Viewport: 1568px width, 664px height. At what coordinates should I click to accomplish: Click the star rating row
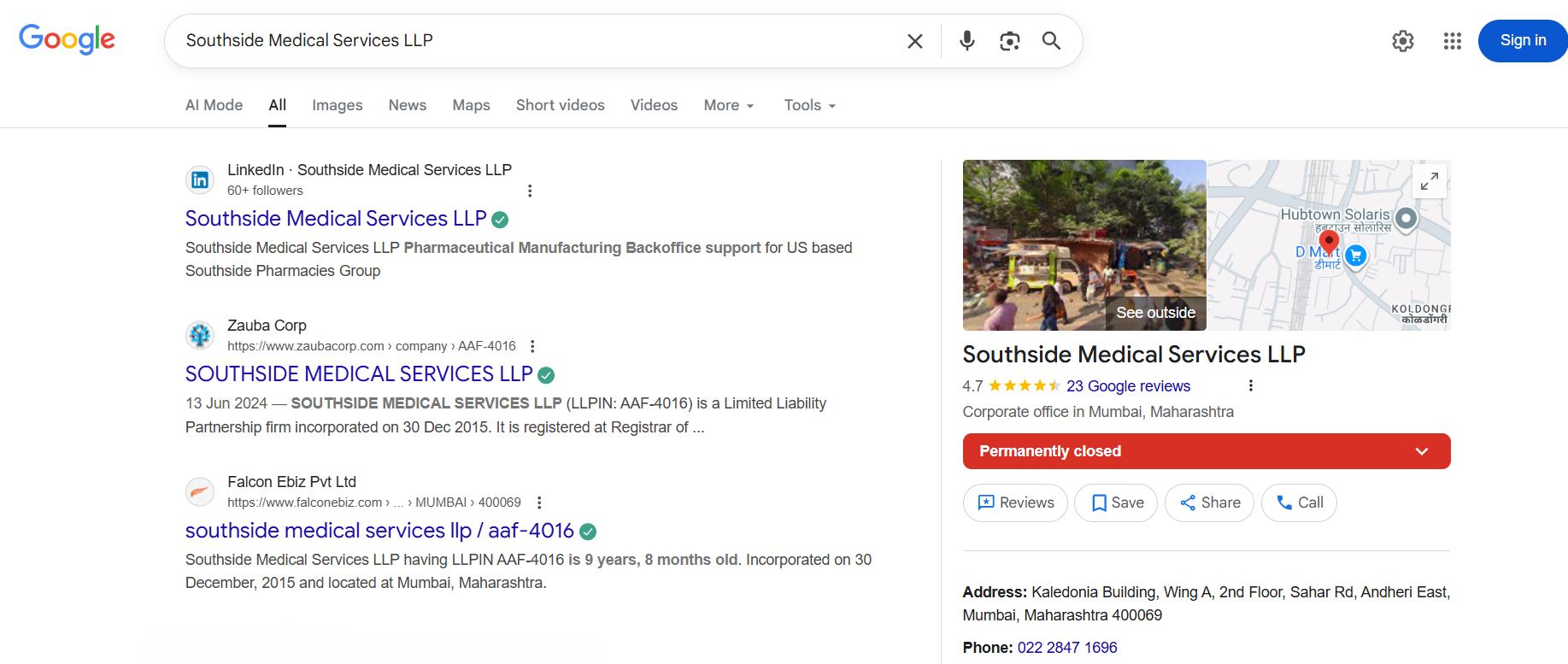click(x=1025, y=386)
